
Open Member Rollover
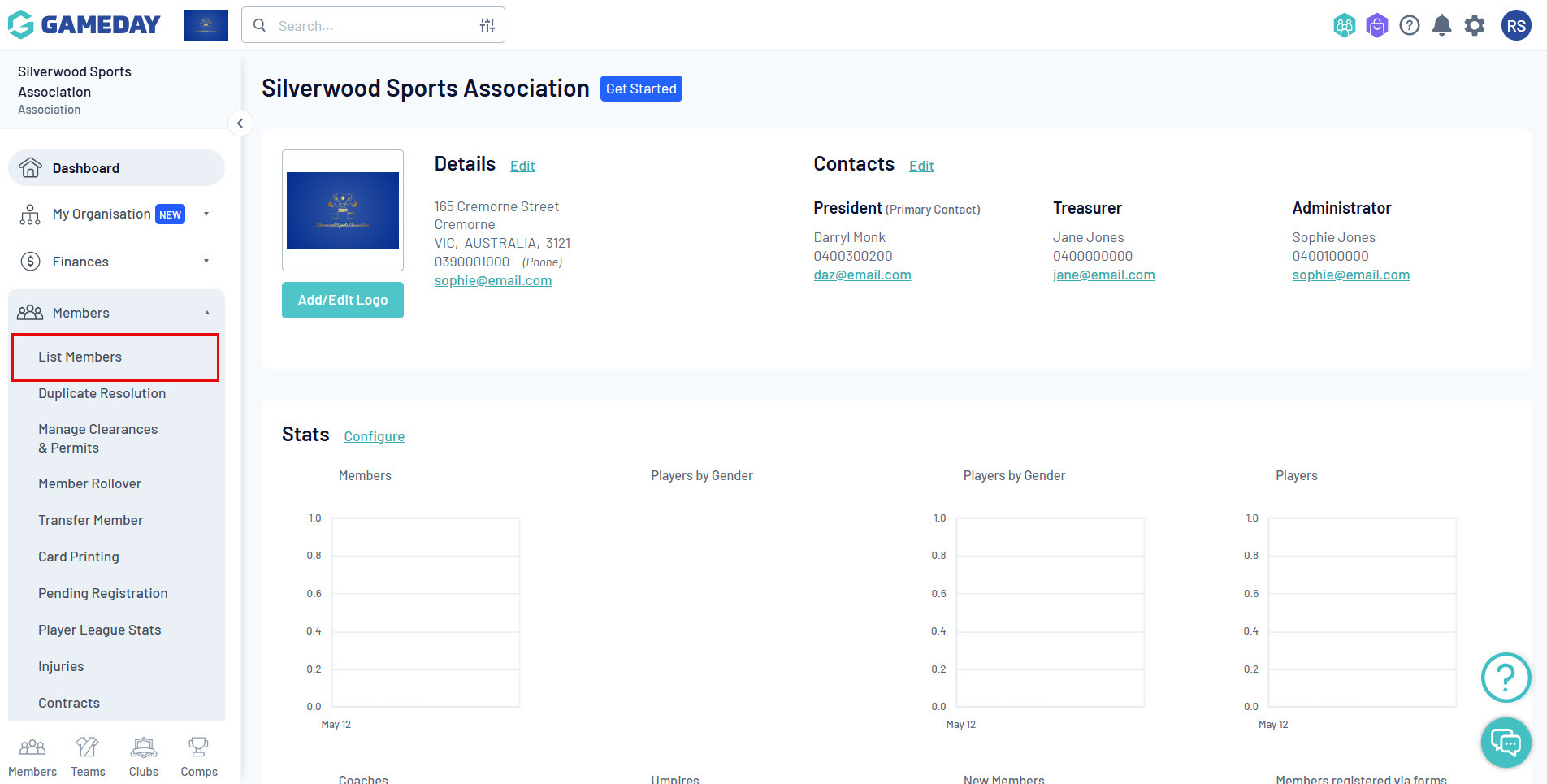tap(89, 483)
